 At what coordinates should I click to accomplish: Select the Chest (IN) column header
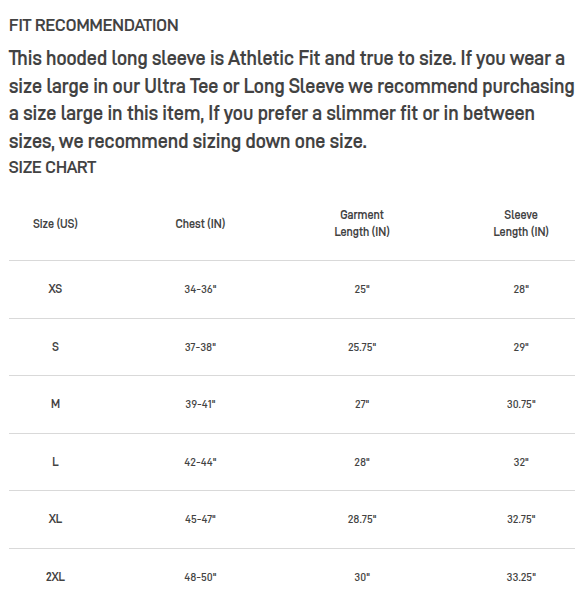(200, 223)
